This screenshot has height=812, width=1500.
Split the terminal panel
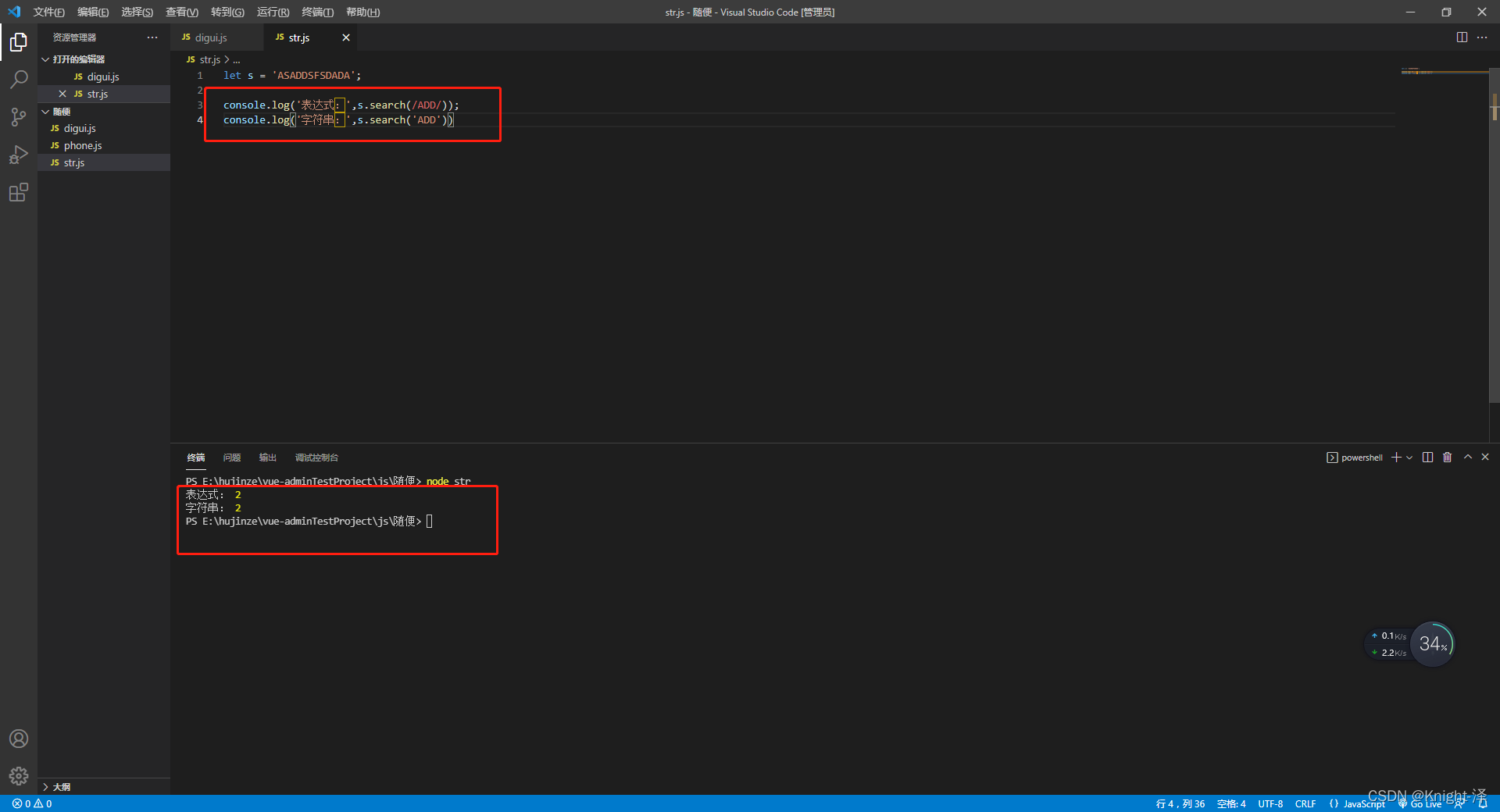click(x=1427, y=458)
